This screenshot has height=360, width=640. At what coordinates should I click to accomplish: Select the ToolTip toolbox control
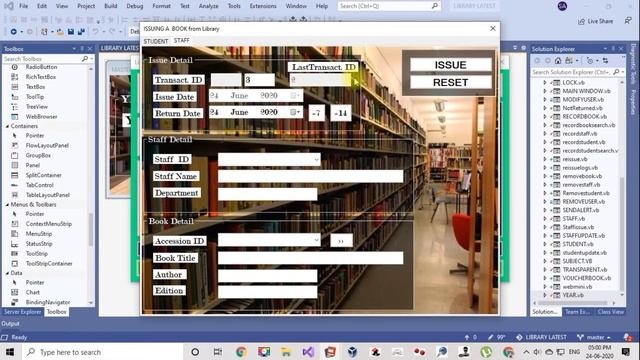(x=35, y=97)
